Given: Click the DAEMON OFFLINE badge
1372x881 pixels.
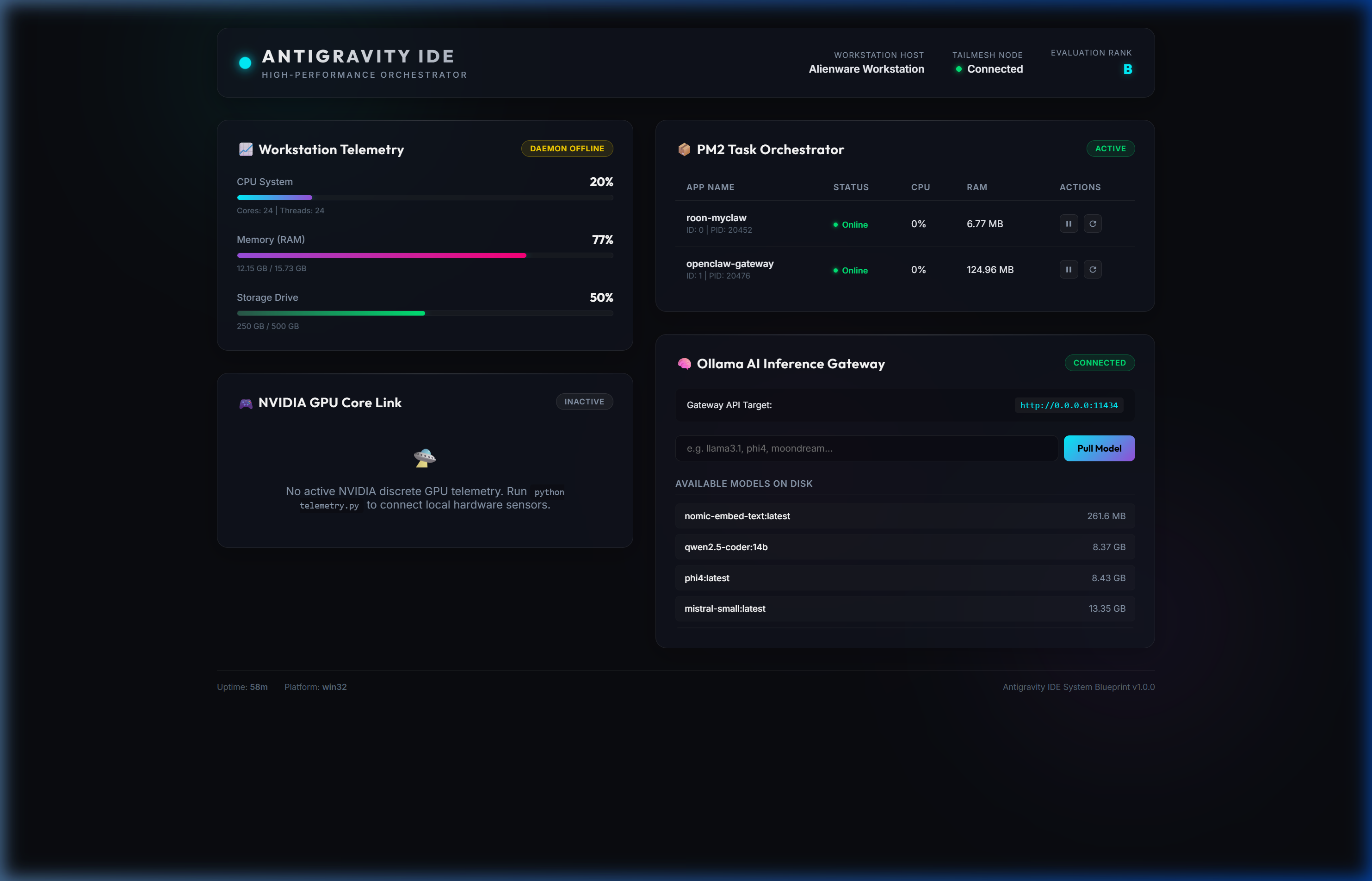Looking at the screenshot, I should (x=567, y=148).
